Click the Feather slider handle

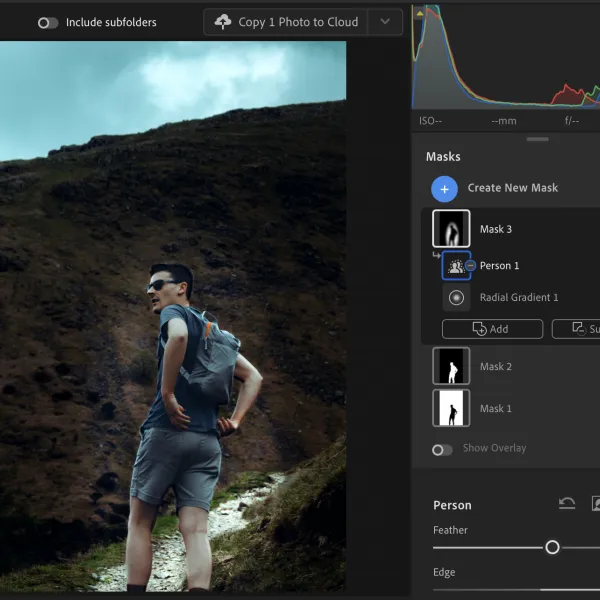coord(552,547)
